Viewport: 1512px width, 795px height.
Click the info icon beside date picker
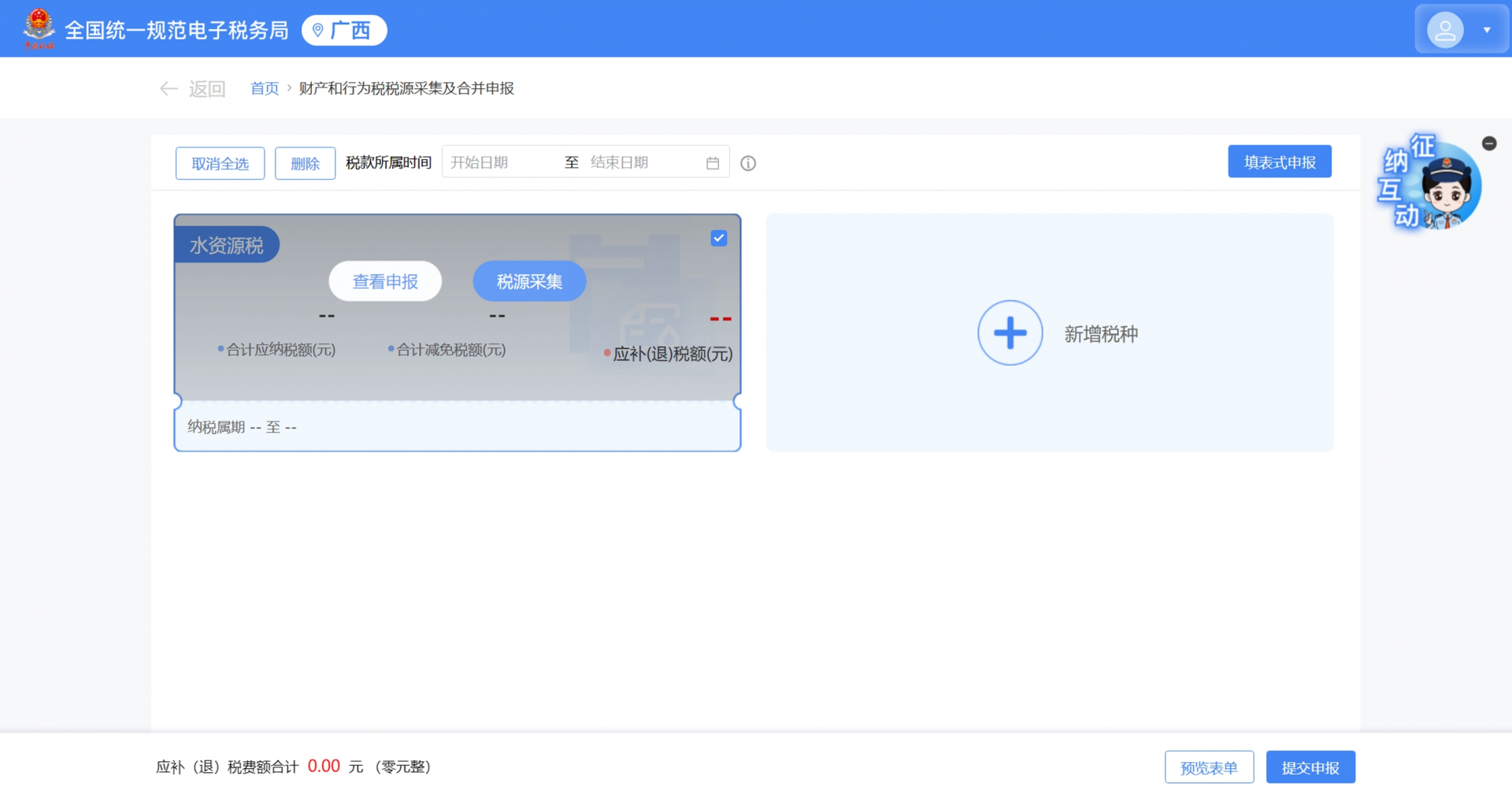click(748, 163)
